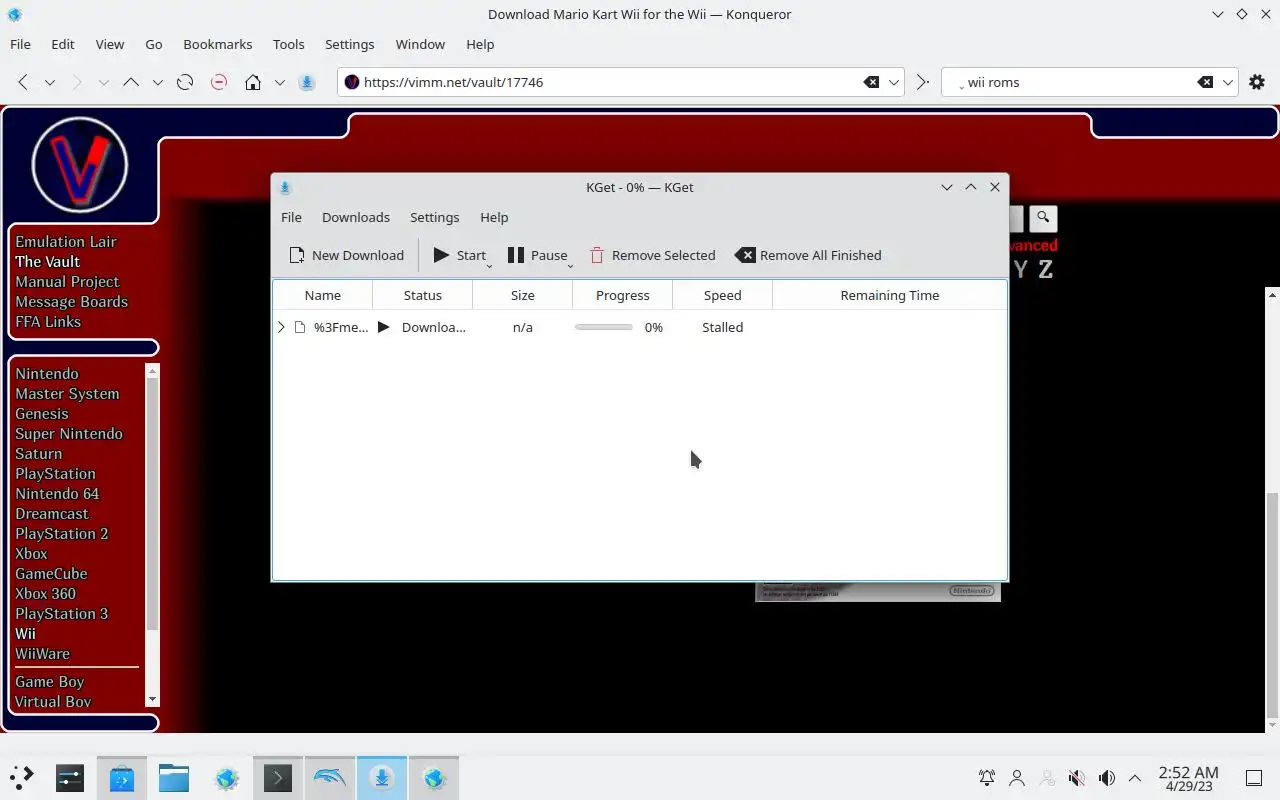This screenshot has width=1280, height=800.
Task: Click Remove All Finished in KGet
Action: pos(808,255)
